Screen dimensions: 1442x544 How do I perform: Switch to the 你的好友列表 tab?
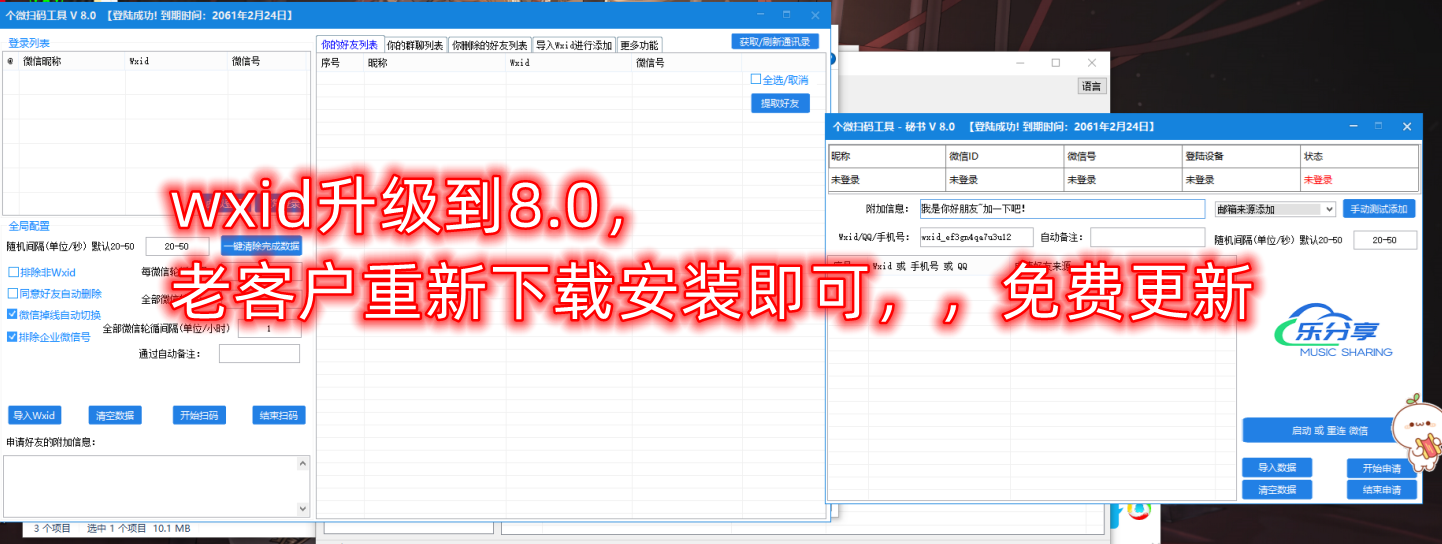(x=349, y=45)
